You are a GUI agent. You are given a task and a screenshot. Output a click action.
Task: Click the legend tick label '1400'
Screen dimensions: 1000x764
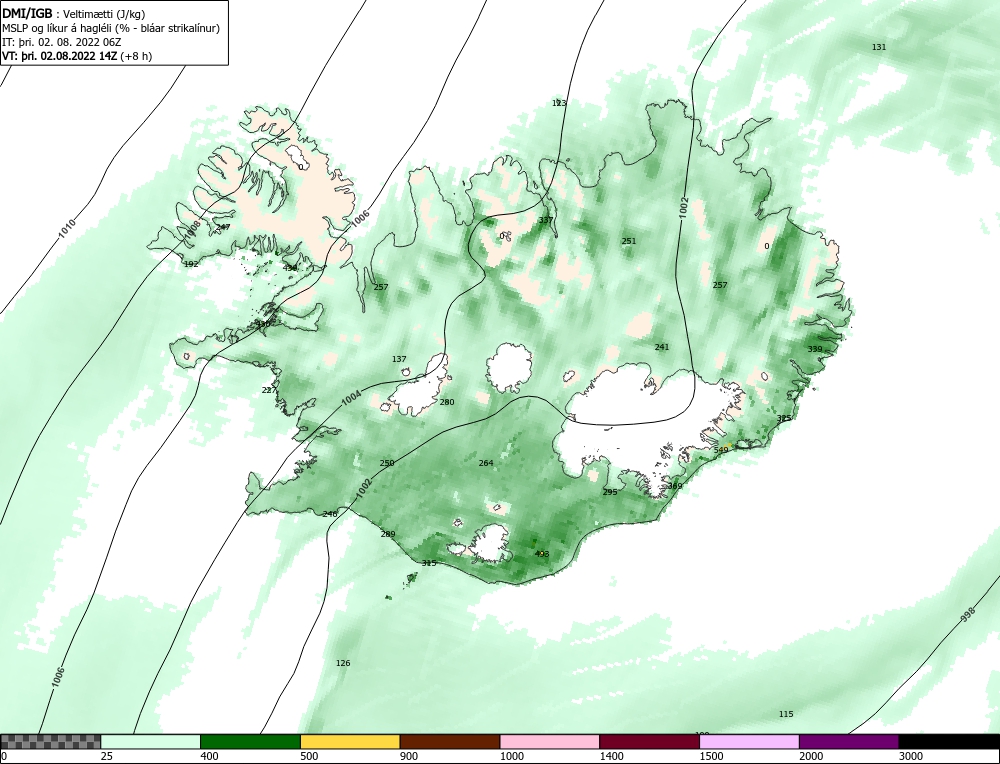coord(612,756)
